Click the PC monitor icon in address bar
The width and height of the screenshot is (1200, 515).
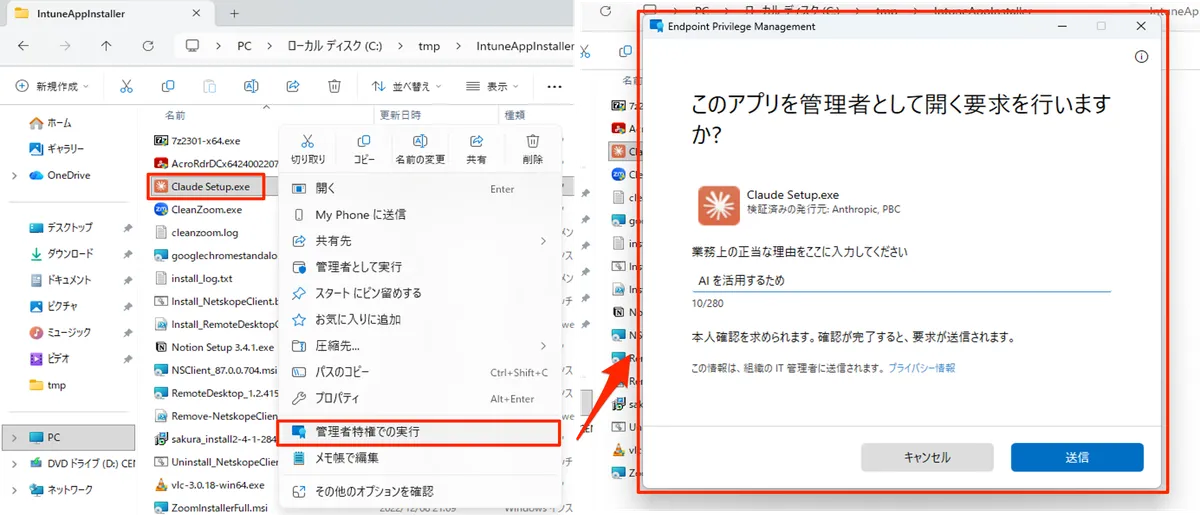193,46
